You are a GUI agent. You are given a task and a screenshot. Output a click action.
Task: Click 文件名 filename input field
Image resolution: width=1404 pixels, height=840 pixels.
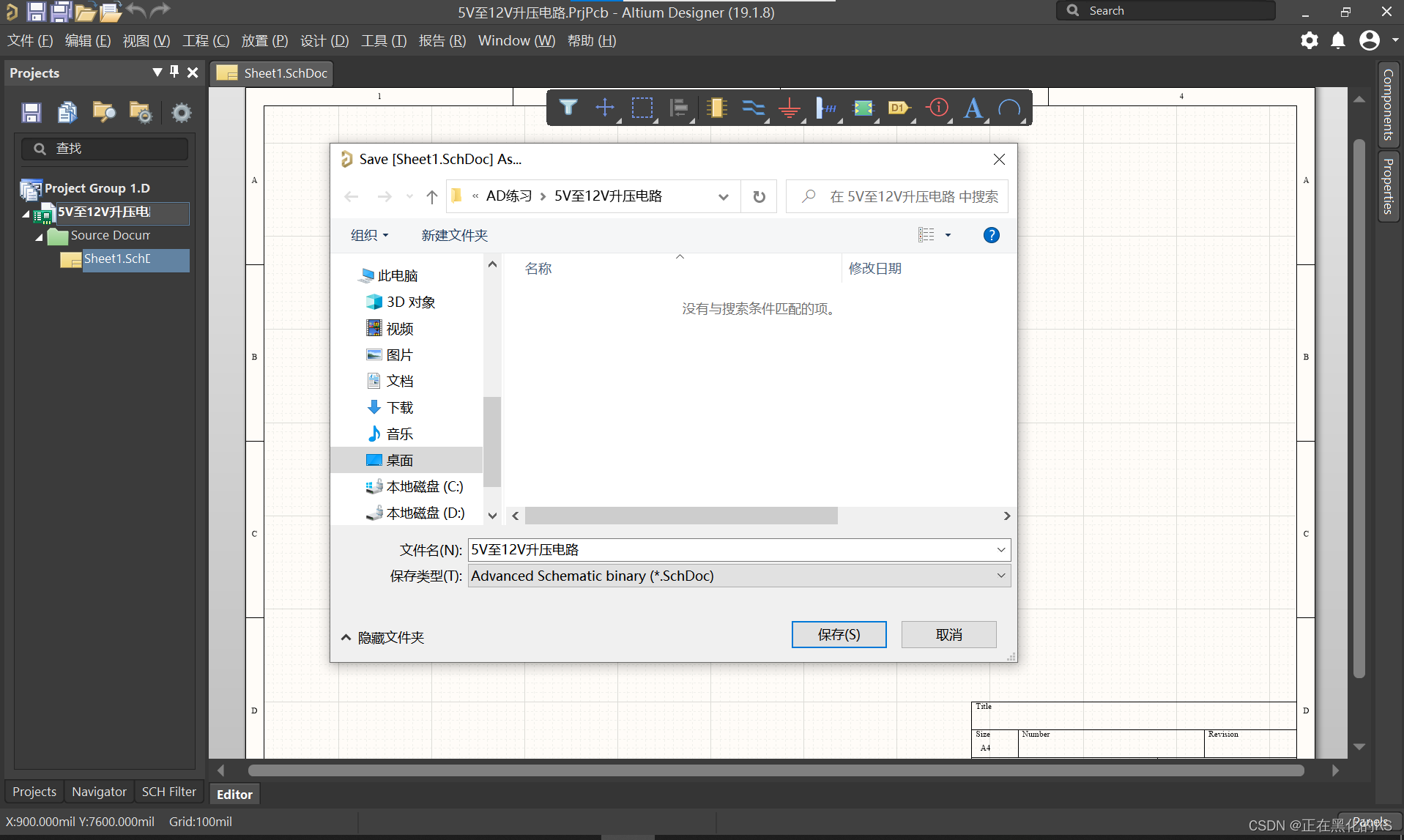[732, 550]
